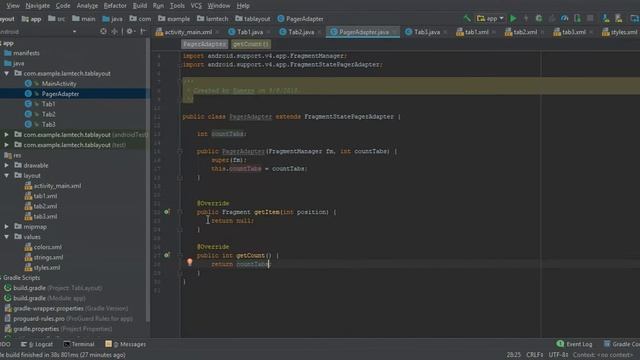Switch to Tab1.java editor tab

click(249, 32)
